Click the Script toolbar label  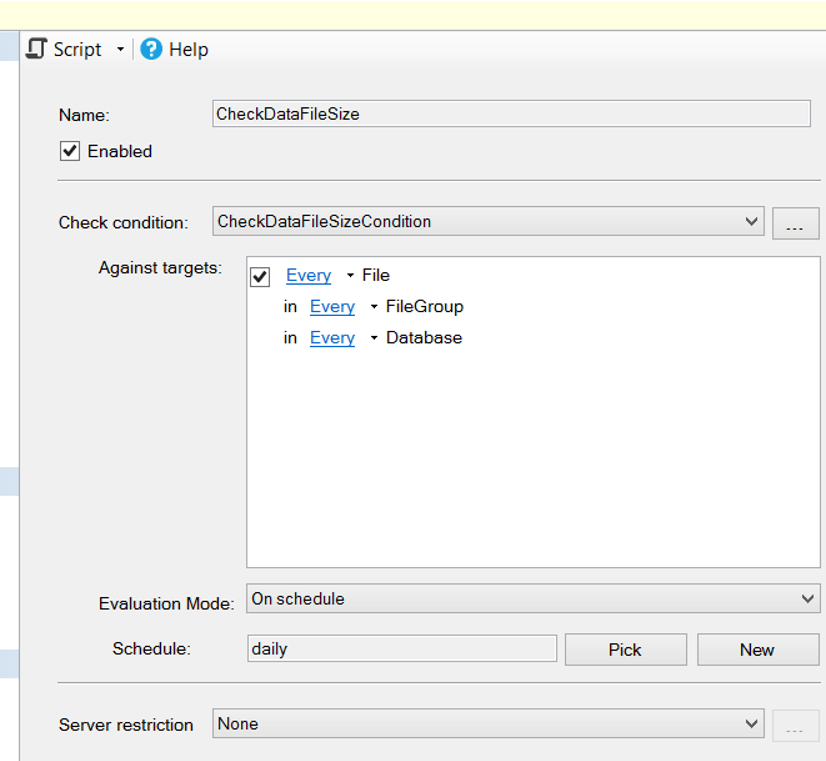tap(77, 50)
